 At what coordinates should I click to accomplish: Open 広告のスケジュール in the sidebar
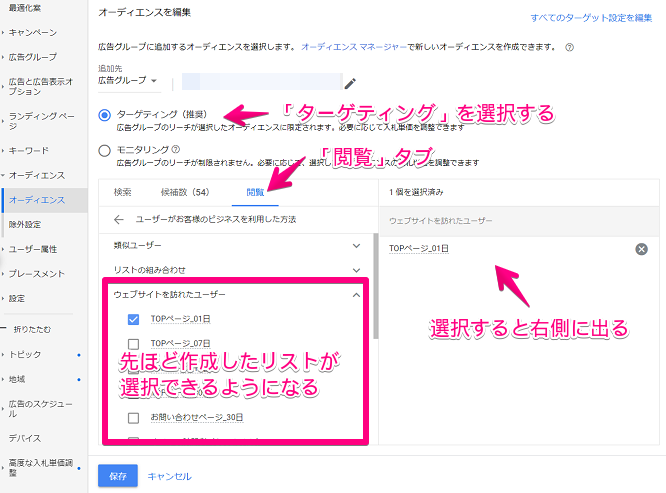(40, 408)
